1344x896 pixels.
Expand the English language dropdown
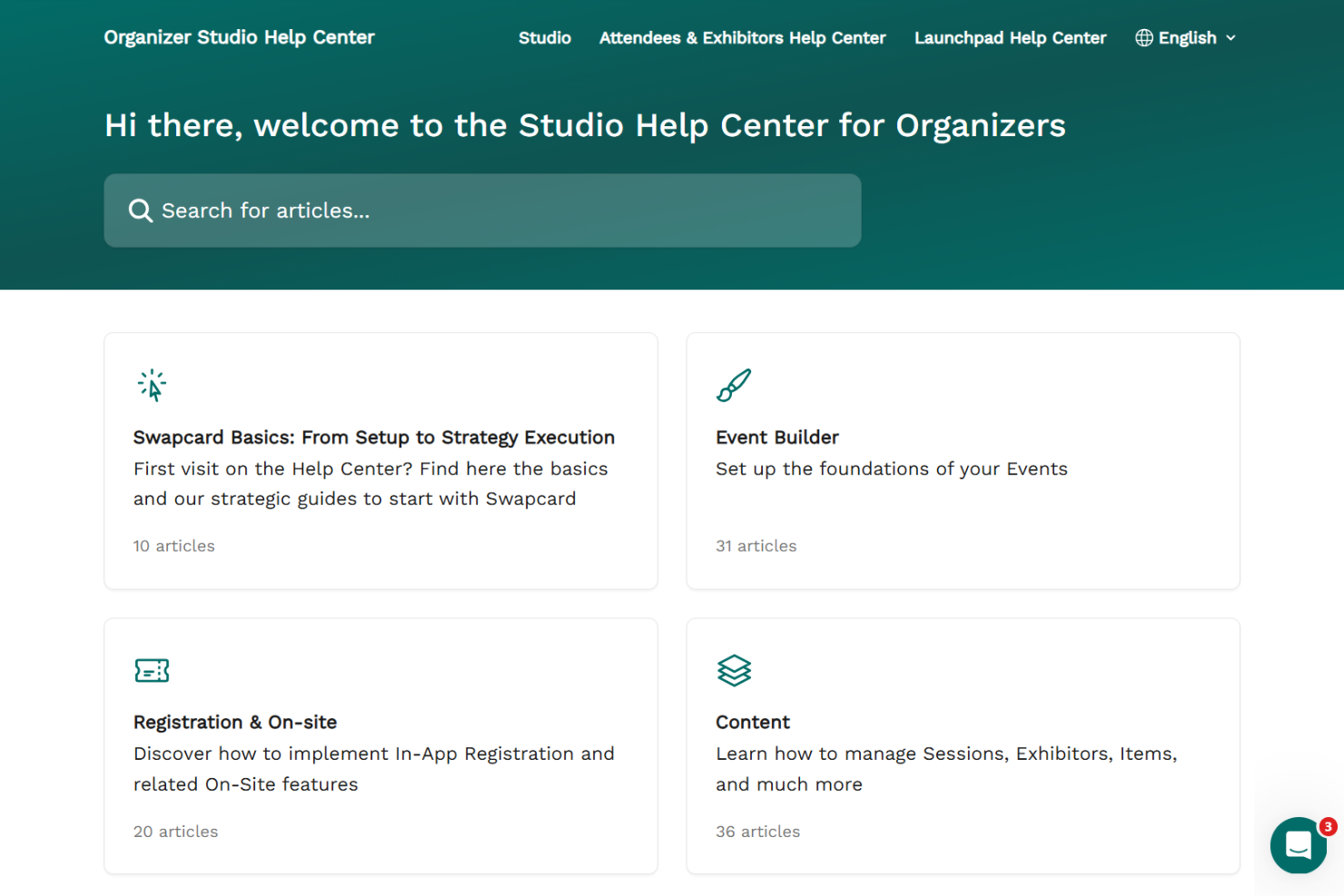pyautogui.click(x=1186, y=38)
